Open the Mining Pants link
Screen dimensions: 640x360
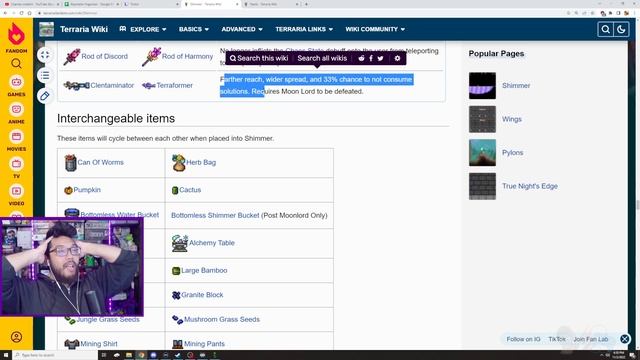pos(204,344)
